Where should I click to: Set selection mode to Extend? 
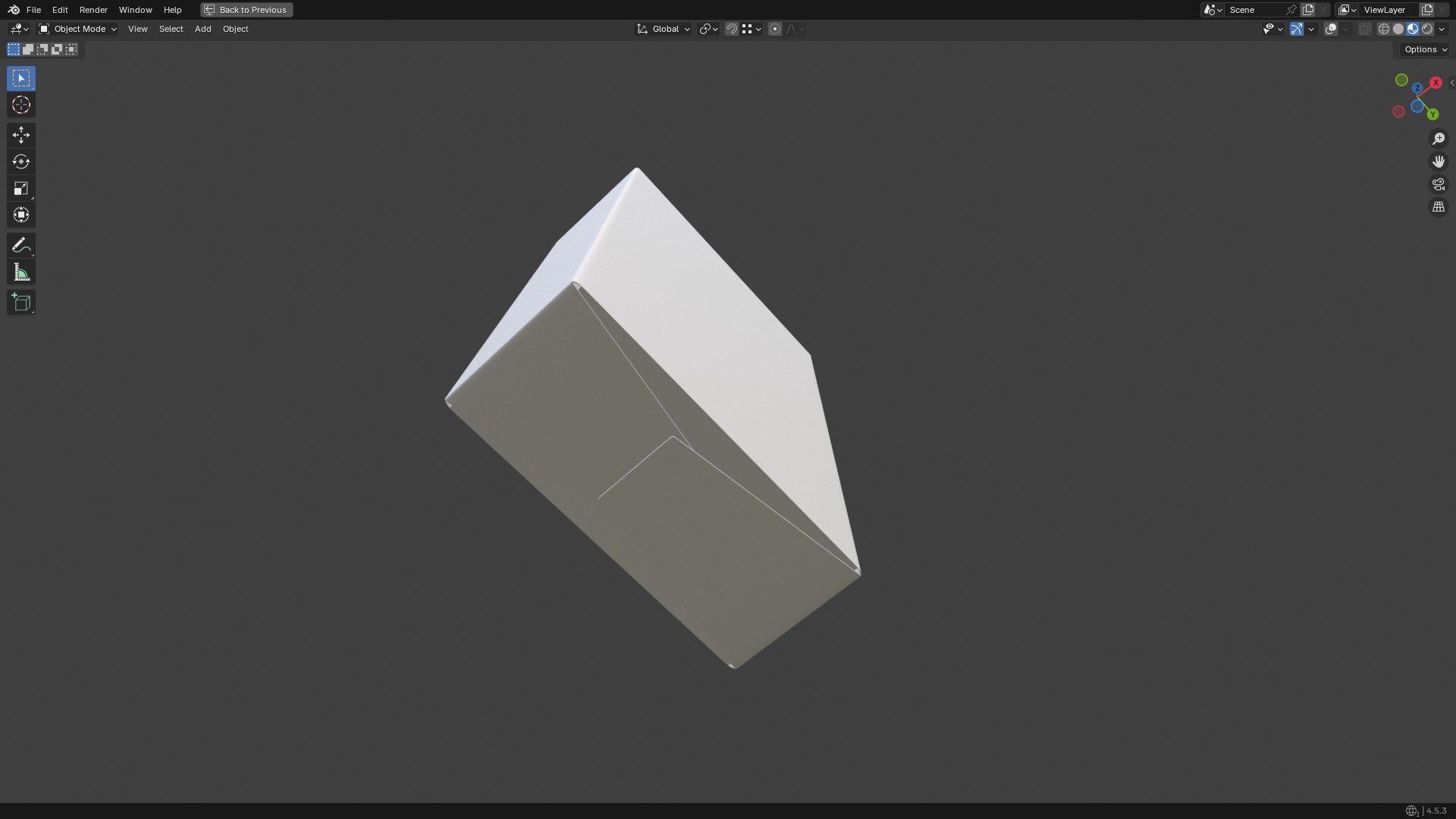(28, 49)
